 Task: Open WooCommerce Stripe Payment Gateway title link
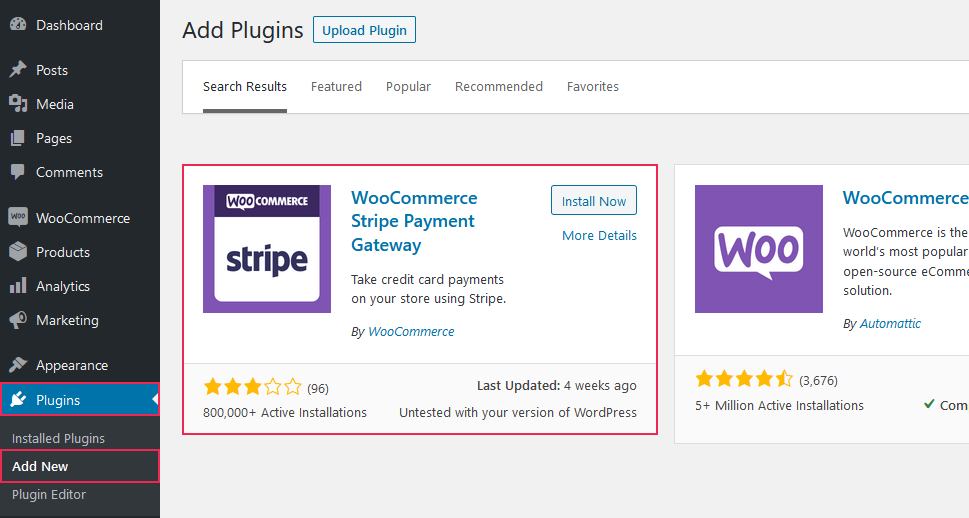(414, 221)
